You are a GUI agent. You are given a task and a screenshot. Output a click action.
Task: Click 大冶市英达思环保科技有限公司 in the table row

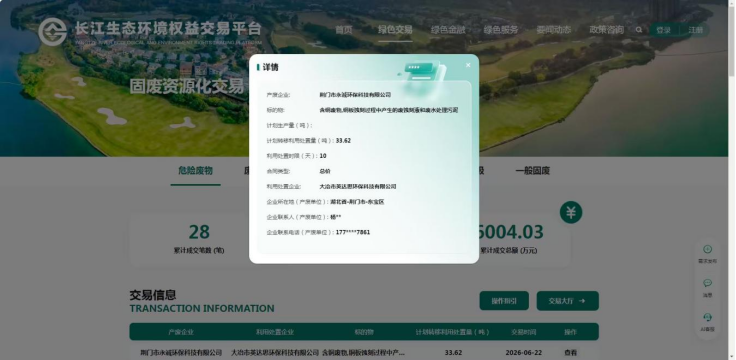coord(275,352)
